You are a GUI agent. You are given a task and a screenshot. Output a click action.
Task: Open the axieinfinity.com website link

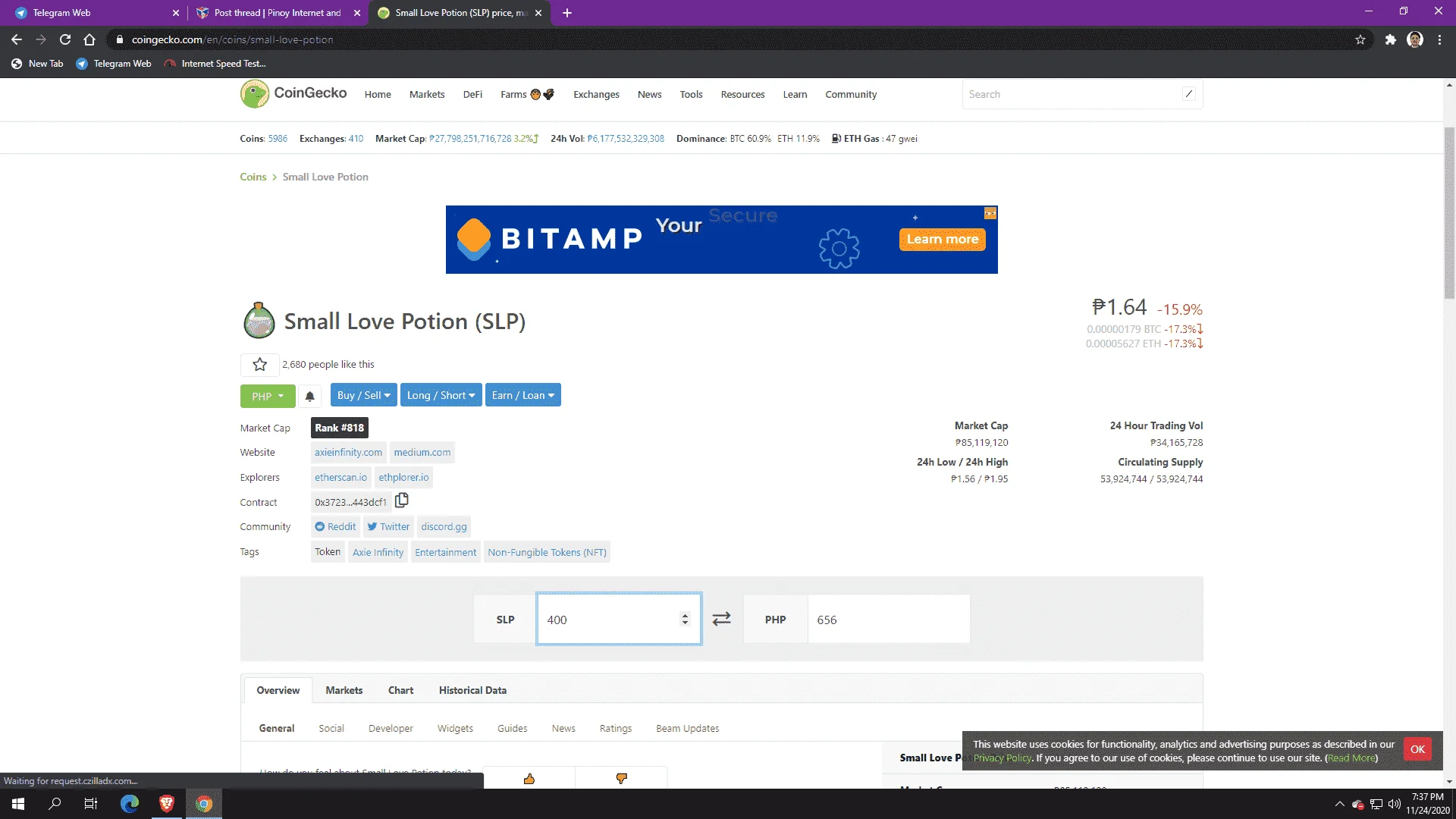(348, 452)
